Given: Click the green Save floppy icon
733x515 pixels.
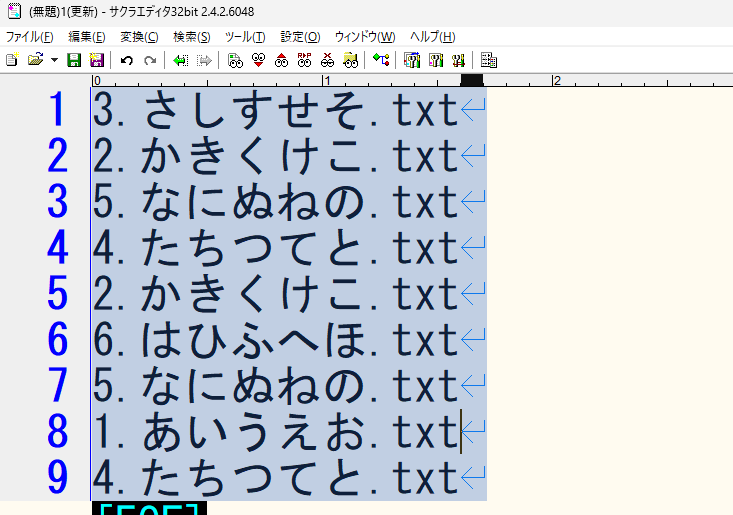Looking at the screenshot, I should 74,60.
